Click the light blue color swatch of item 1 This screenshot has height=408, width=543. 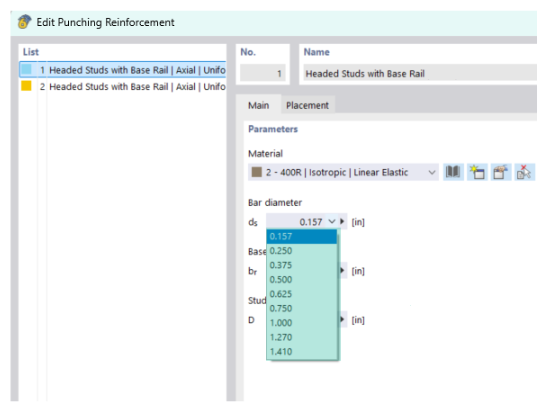point(26,70)
